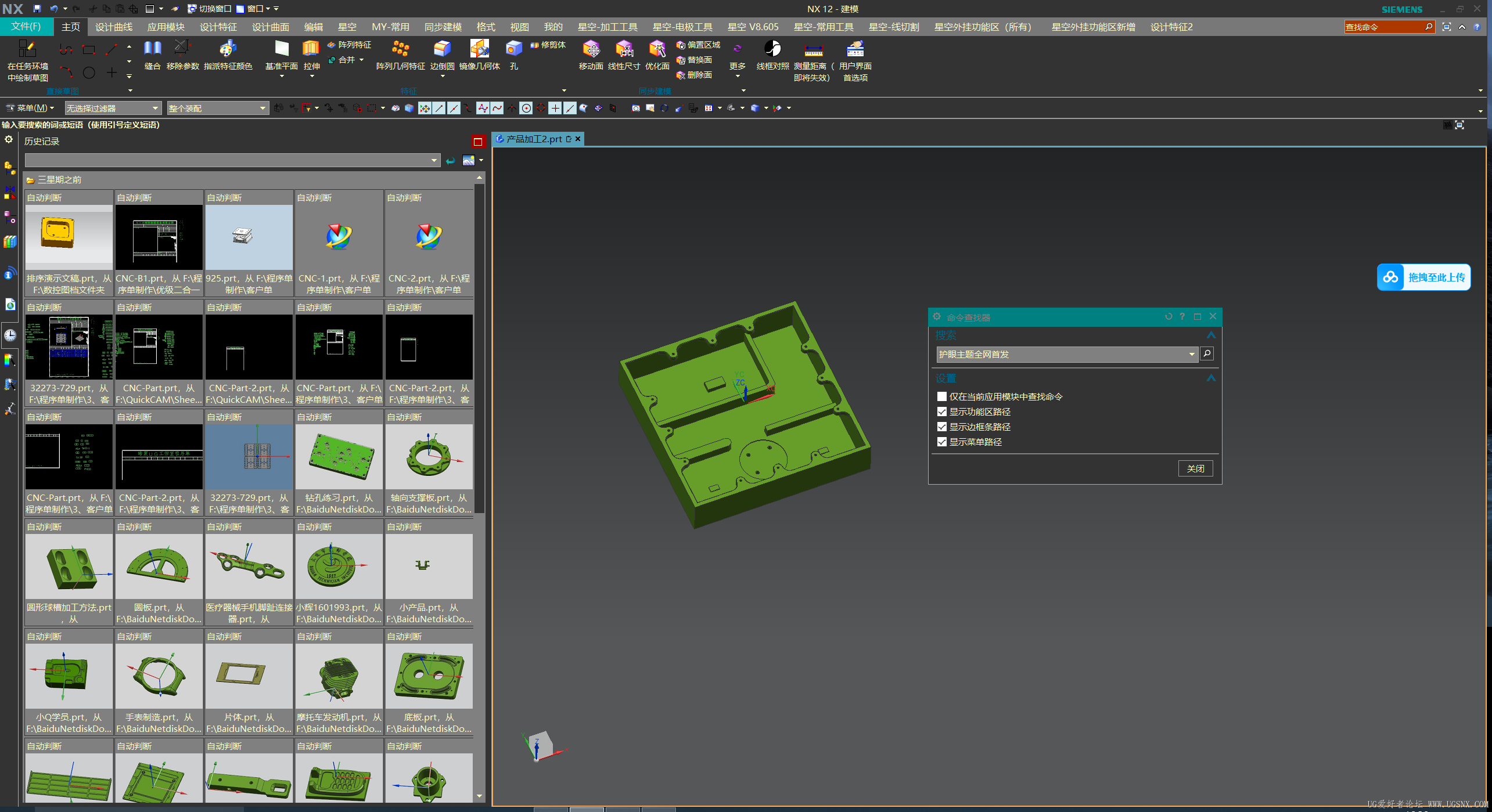
Task: Open the 文件(F) menu
Action: (26, 27)
